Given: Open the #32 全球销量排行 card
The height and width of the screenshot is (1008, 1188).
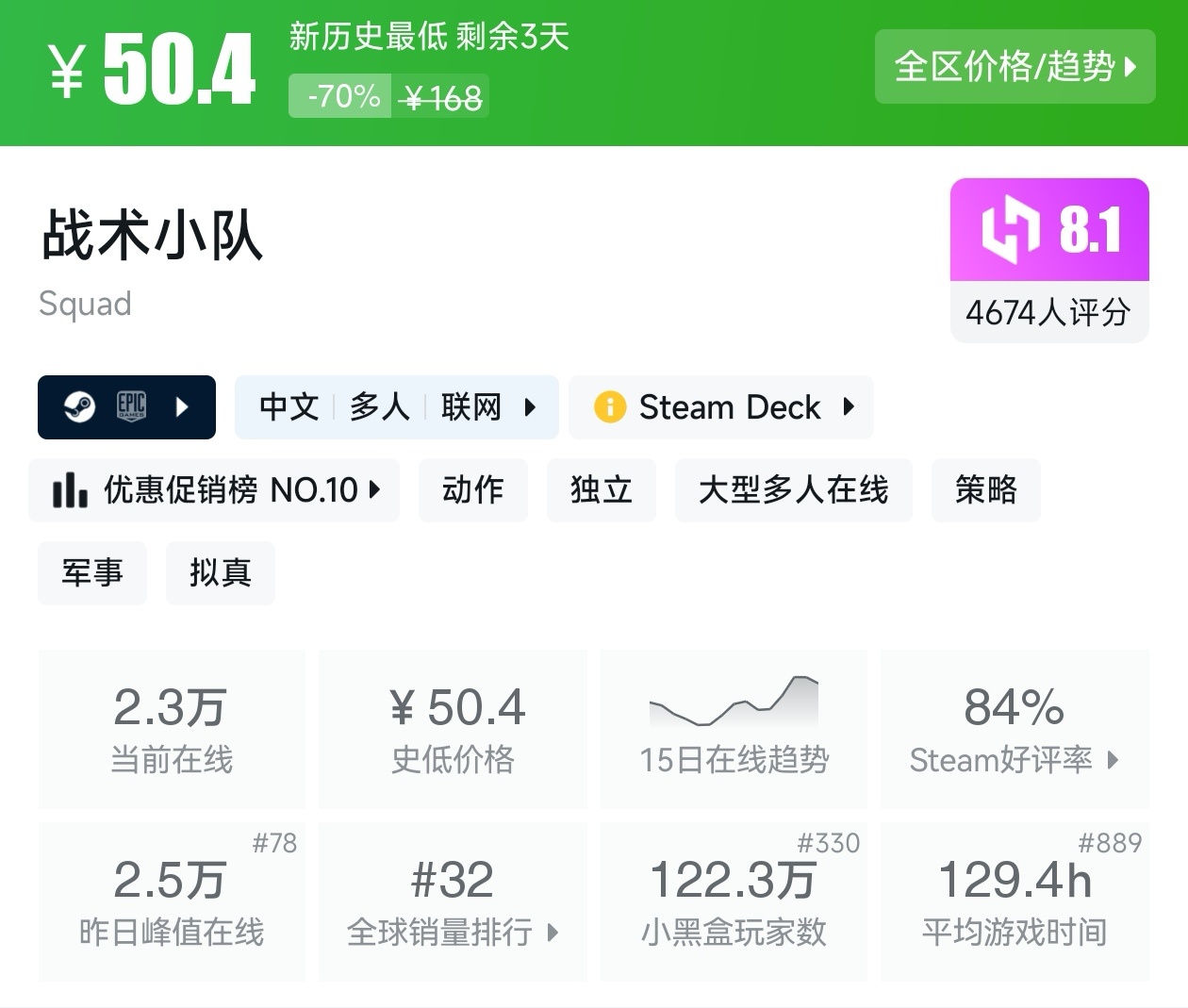Looking at the screenshot, I should click(x=453, y=901).
